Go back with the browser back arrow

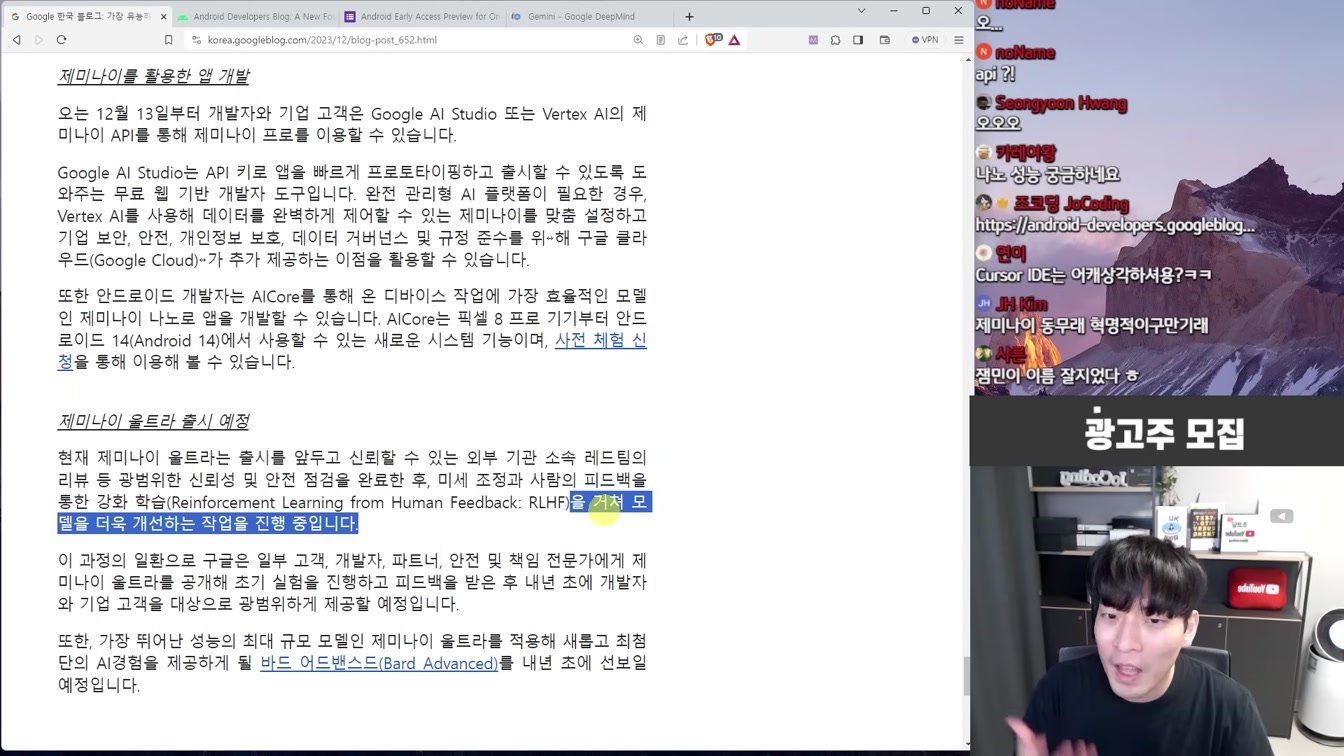click(x=17, y=40)
